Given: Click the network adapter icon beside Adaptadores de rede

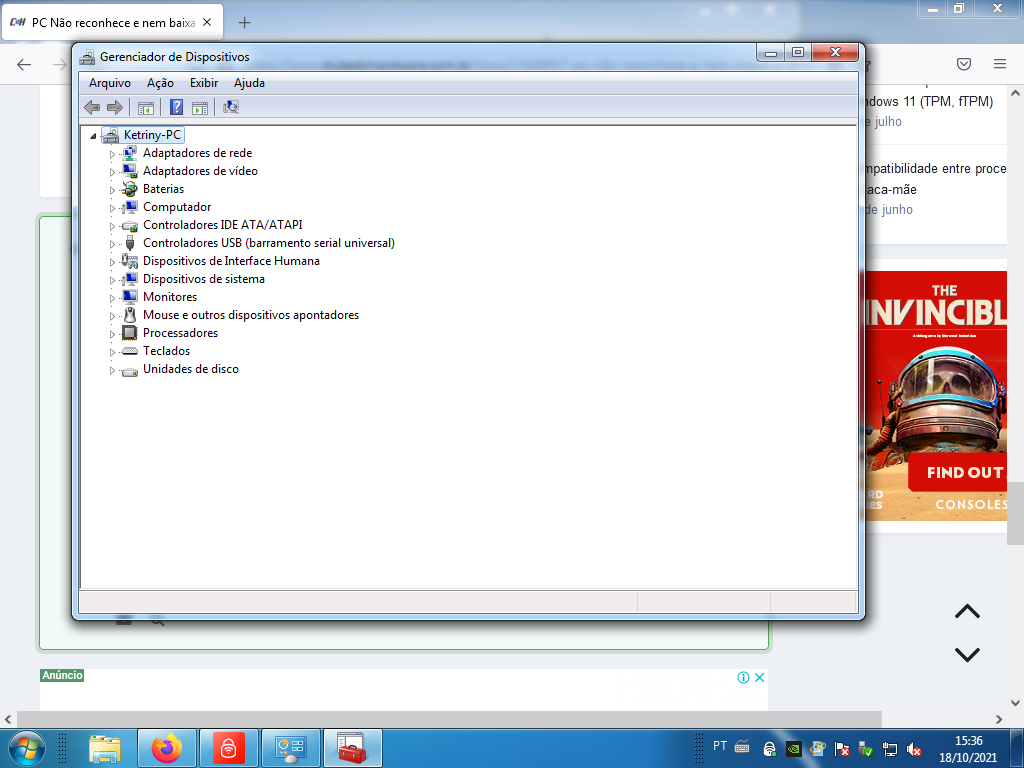Looking at the screenshot, I should [130, 153].
